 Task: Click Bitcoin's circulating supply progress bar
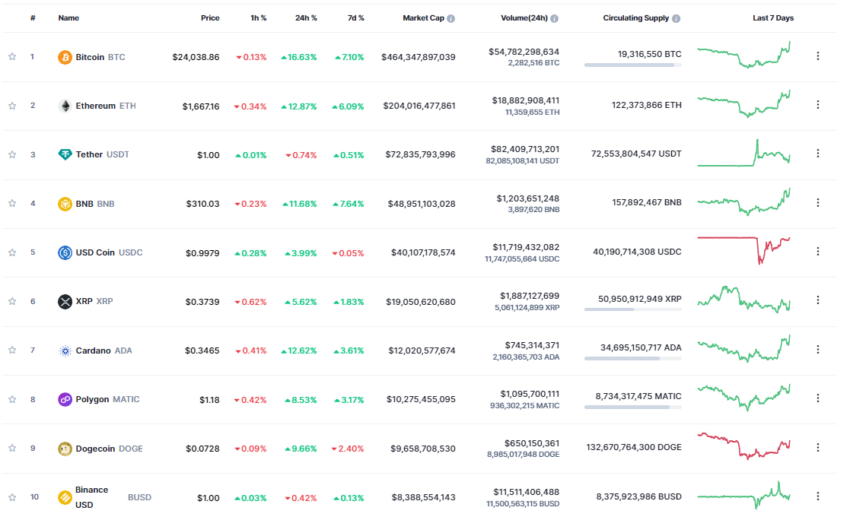[632, 65]
